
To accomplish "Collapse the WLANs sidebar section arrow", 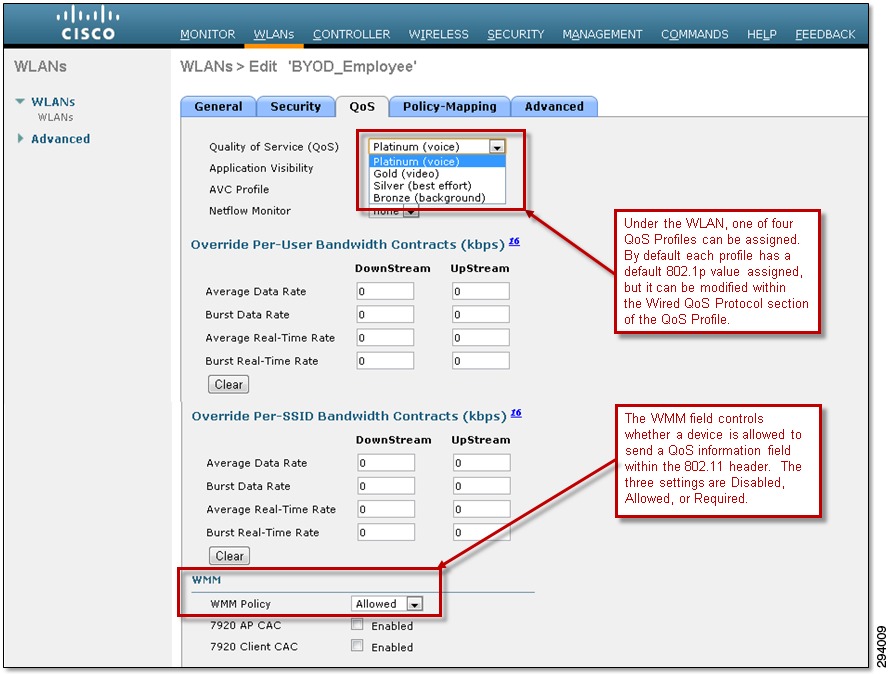I will click(20, 101).
